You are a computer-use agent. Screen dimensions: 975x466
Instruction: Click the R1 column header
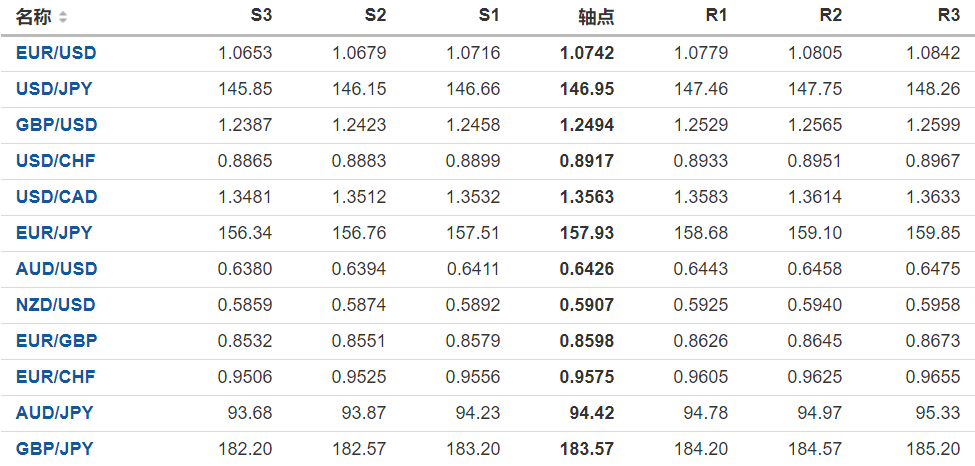716,16
